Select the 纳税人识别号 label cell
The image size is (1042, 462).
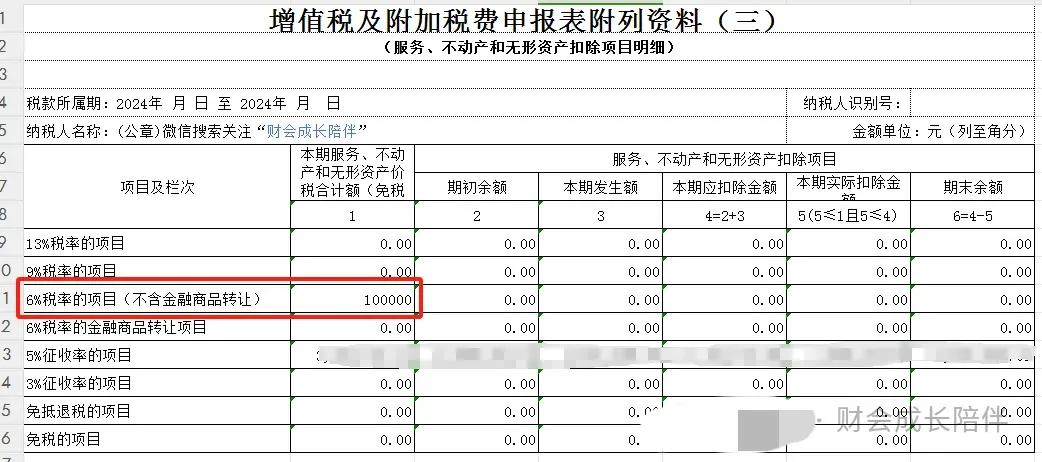848,103
